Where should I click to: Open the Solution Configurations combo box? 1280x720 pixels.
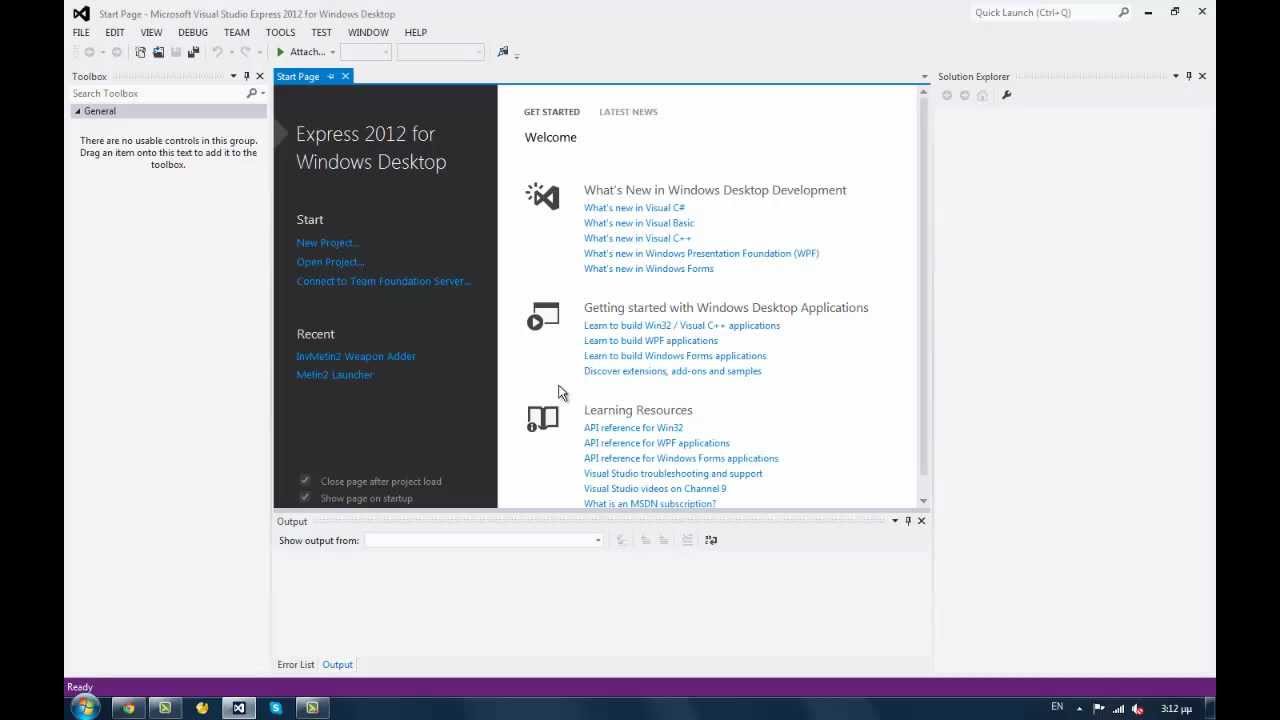[365, 52]
